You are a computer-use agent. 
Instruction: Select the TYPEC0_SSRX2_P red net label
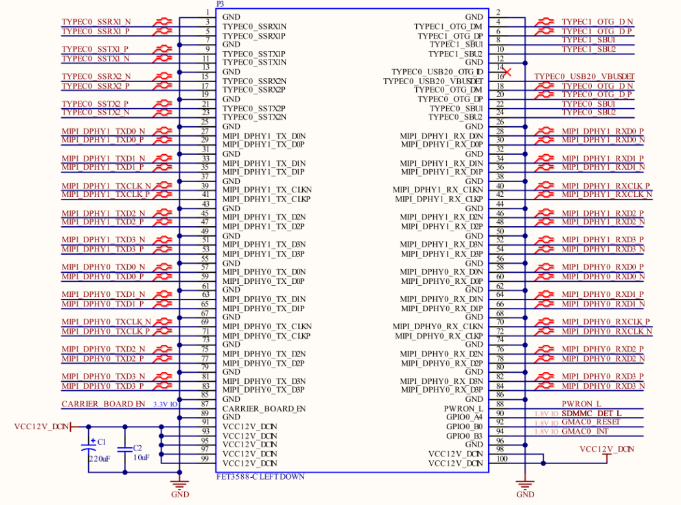click(x=96, y=86)
